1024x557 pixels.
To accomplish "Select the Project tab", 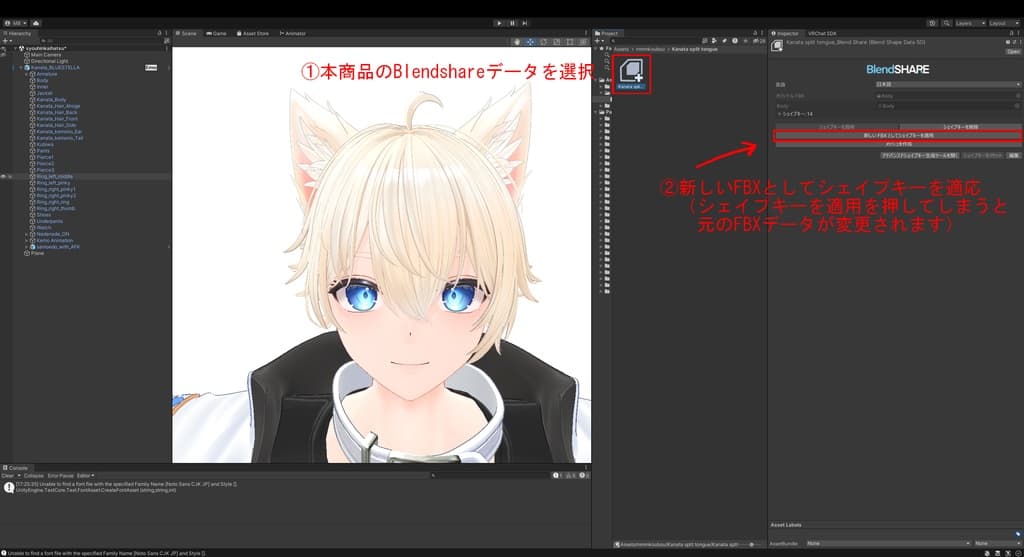I will click(x=607, y=33).
